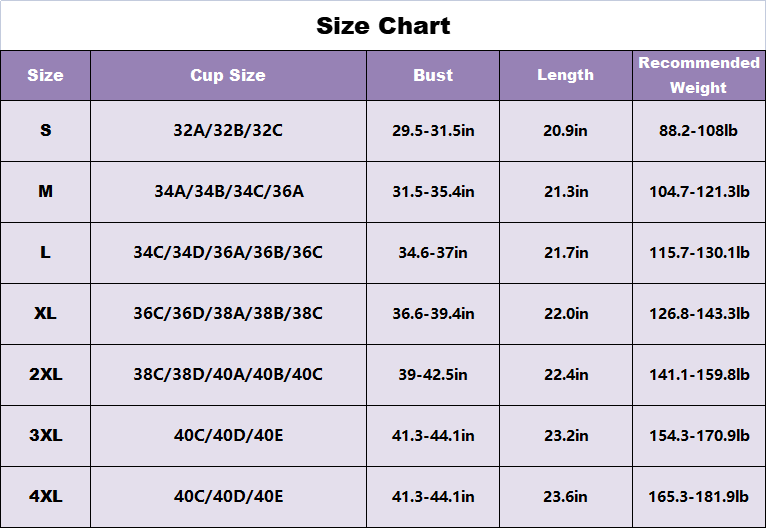Click the Cup Size column header
767x529 pixels.
(x=228, y=76)
